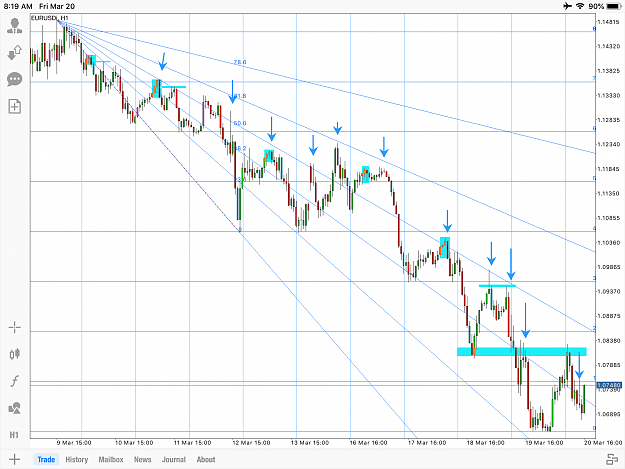Click the 1.12340 price axis label
This screenshot has height=469, width=625.
pyautogui.click(x=609, y=145)
